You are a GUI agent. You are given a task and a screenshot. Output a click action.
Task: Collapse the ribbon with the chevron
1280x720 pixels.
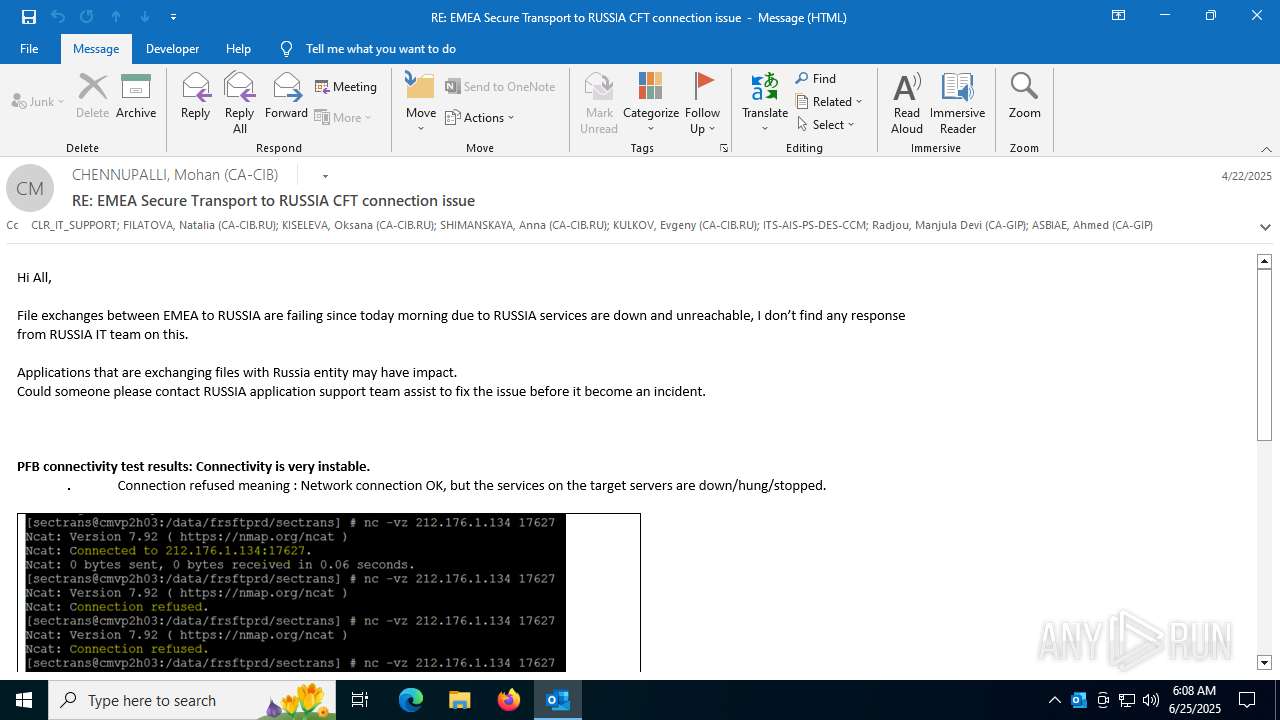[x=1266, y=149]
